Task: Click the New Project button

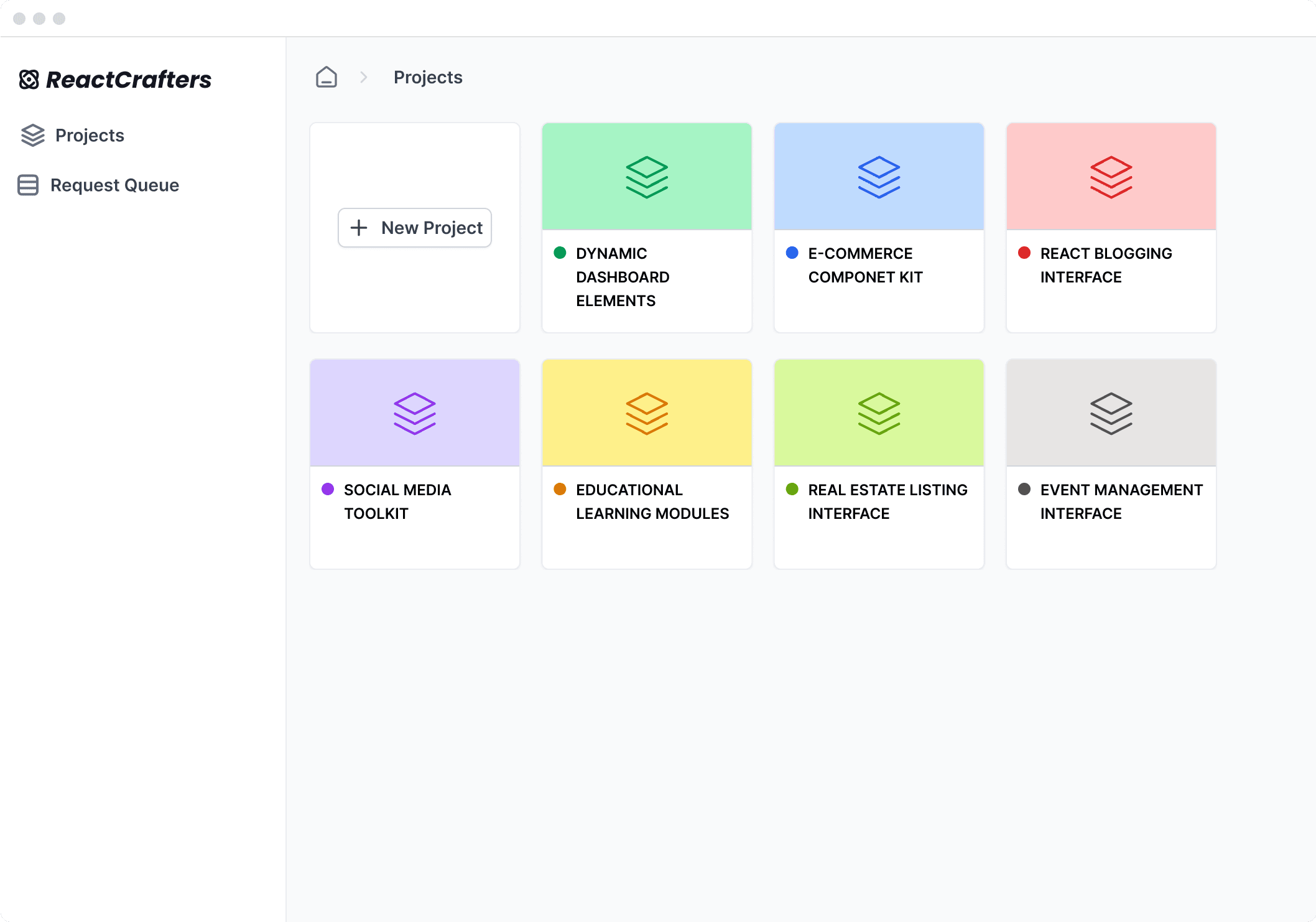Action: coord(415,228)
